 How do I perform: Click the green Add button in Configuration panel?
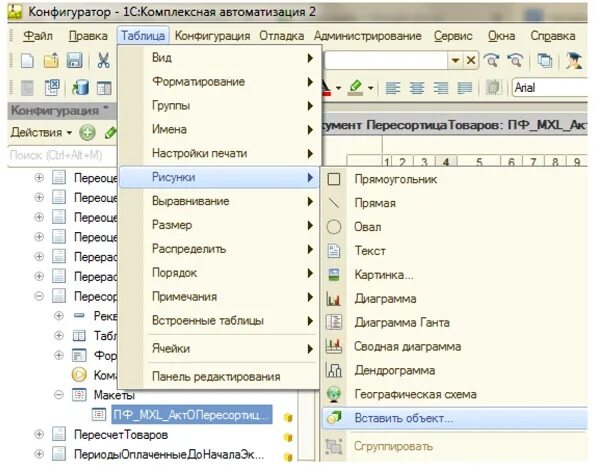87,132
